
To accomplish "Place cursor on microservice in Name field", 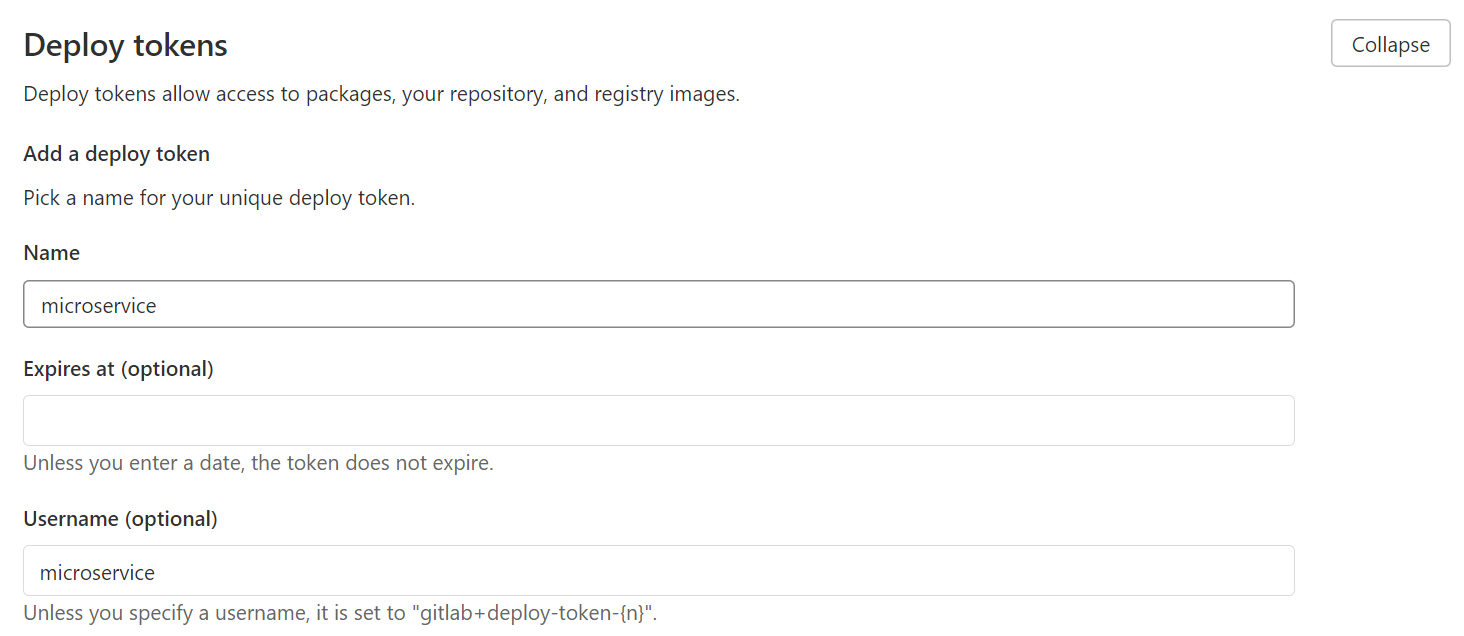I will pyautogui.click(x=99, y=306).
